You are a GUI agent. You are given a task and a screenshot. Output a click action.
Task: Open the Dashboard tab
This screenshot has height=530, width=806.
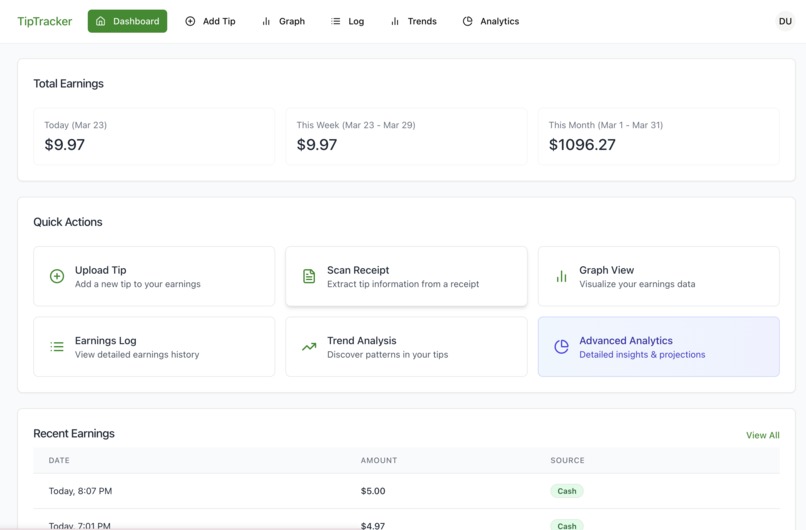(x=127, y=21)
